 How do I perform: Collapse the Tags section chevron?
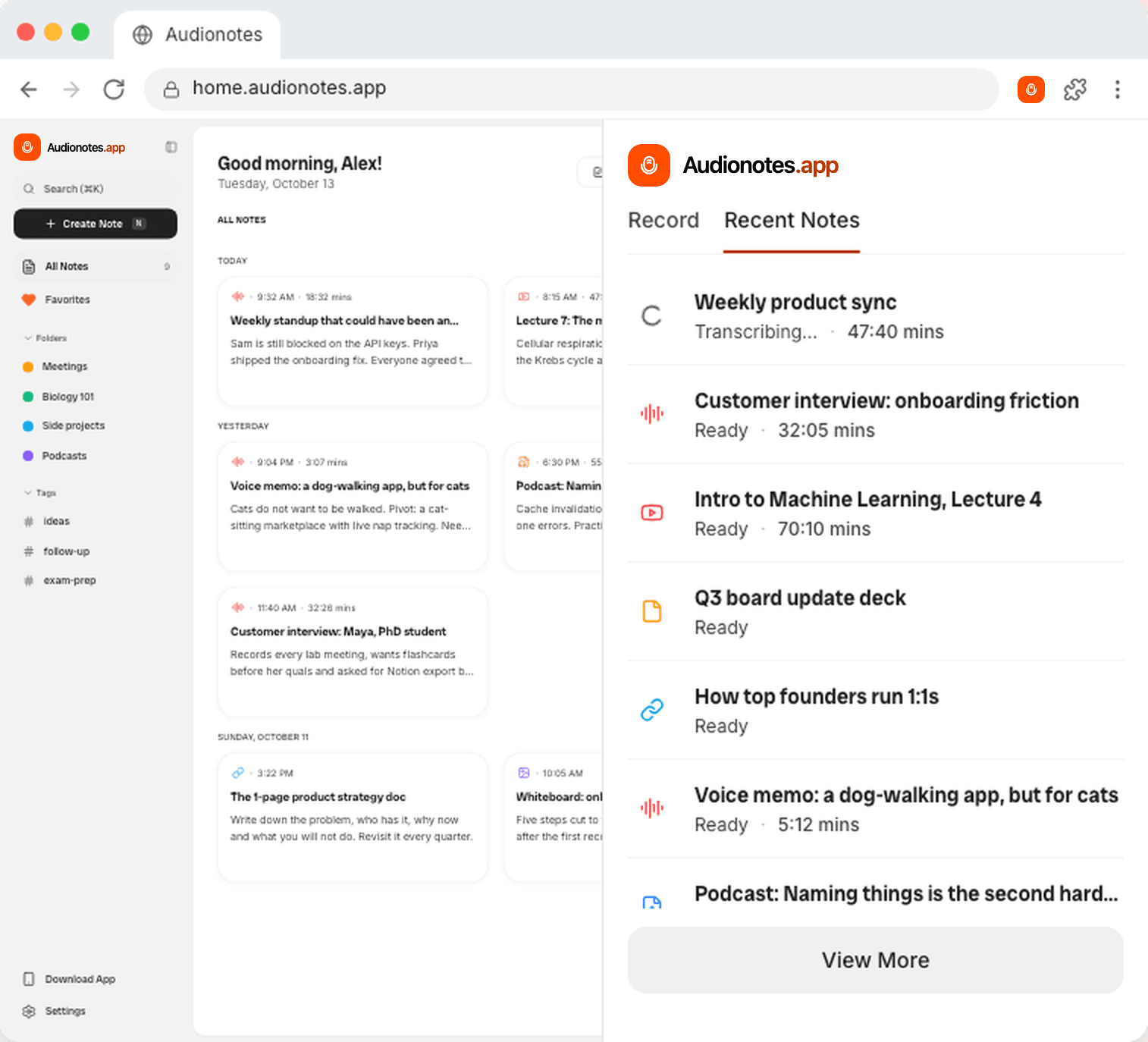[x=28, y=493]
